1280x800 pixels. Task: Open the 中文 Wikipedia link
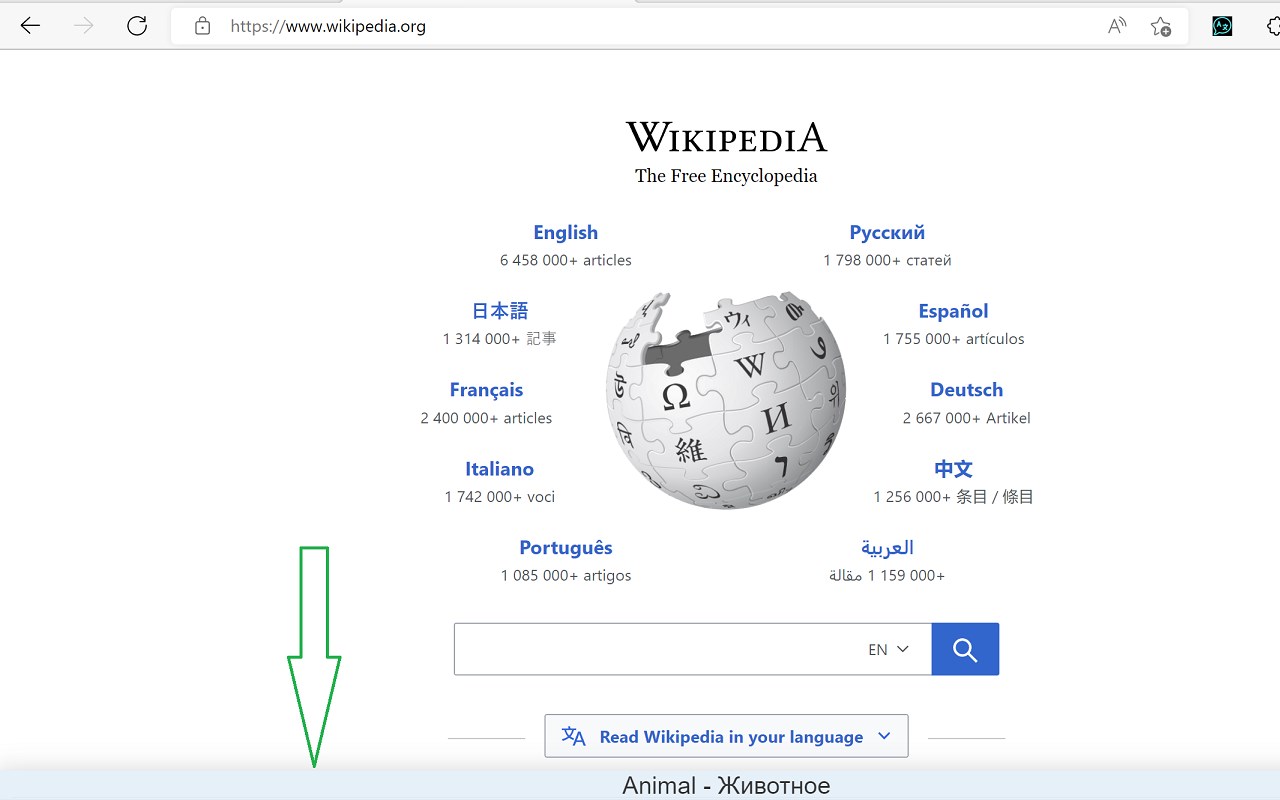coord(953,469)
